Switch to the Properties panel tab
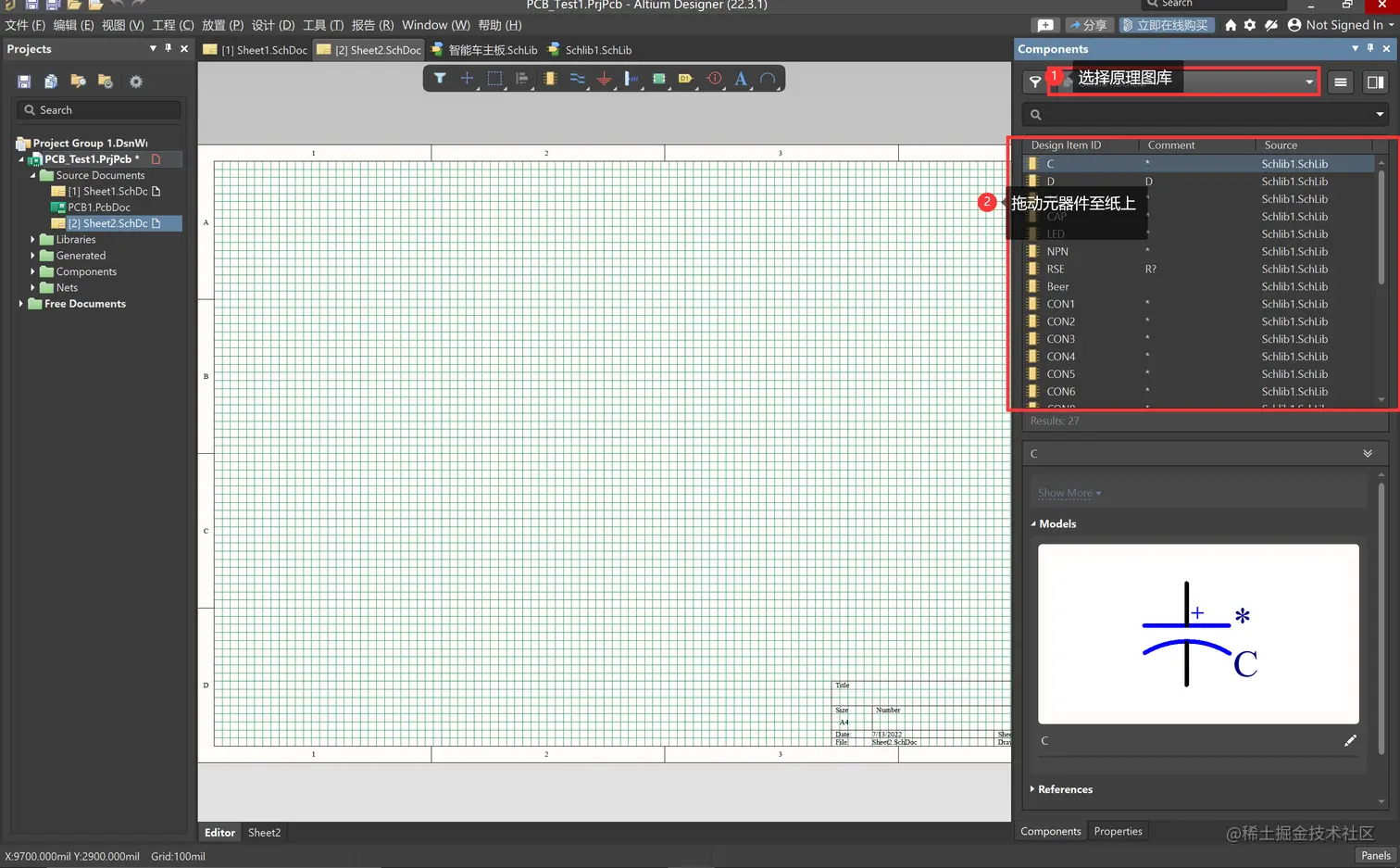1400x868 pixels. click(x=1118, y=832)
